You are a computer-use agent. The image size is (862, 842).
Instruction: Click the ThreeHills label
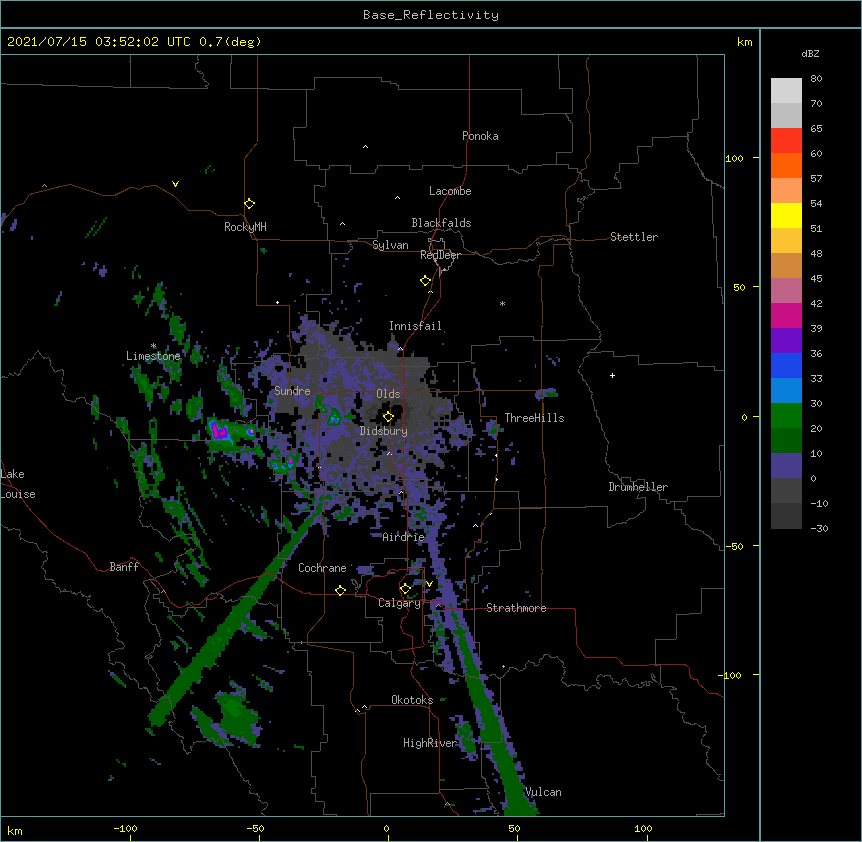click(x=534, y=418)
